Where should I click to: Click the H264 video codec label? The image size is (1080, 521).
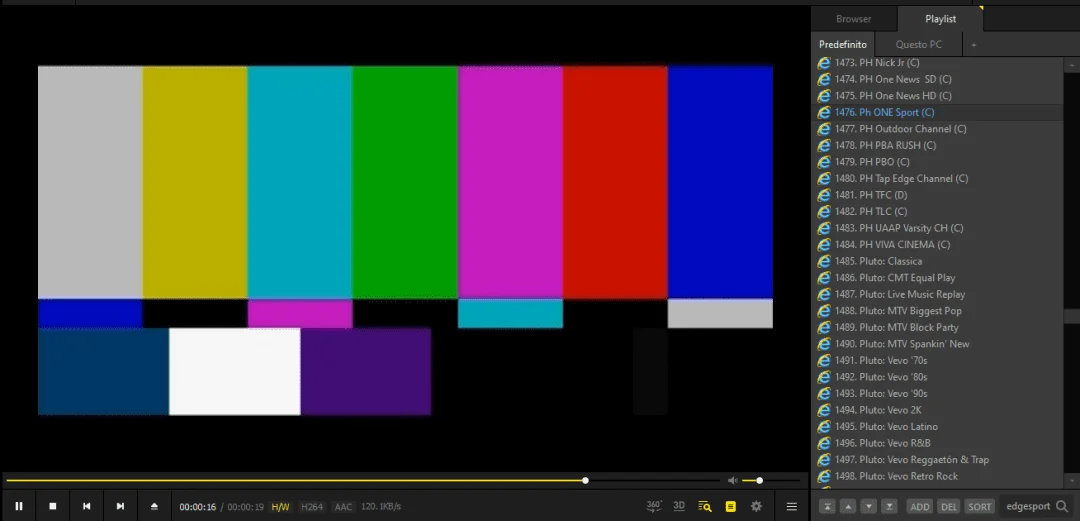coord(312,507)
